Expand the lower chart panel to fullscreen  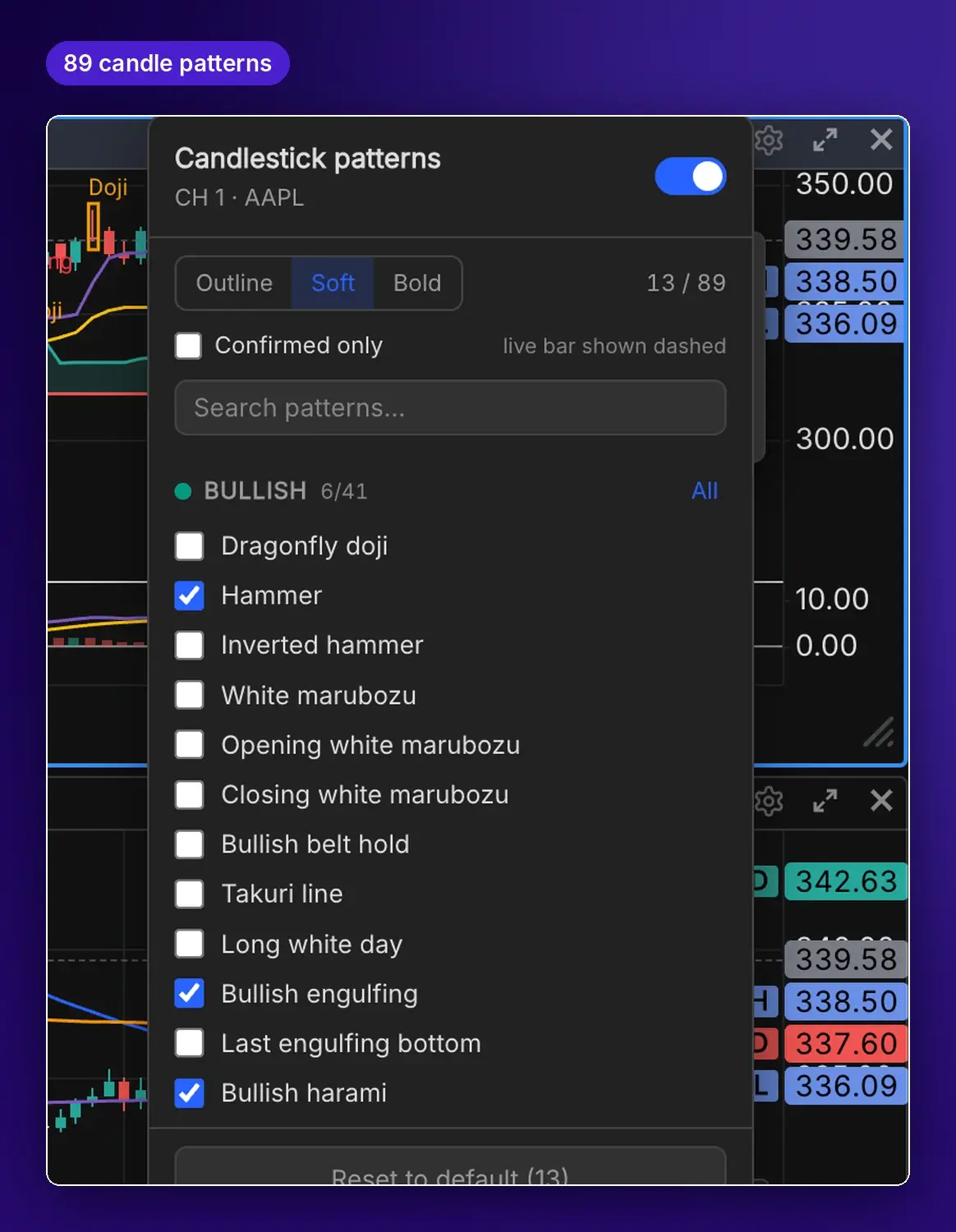click(x=825, y=801)
